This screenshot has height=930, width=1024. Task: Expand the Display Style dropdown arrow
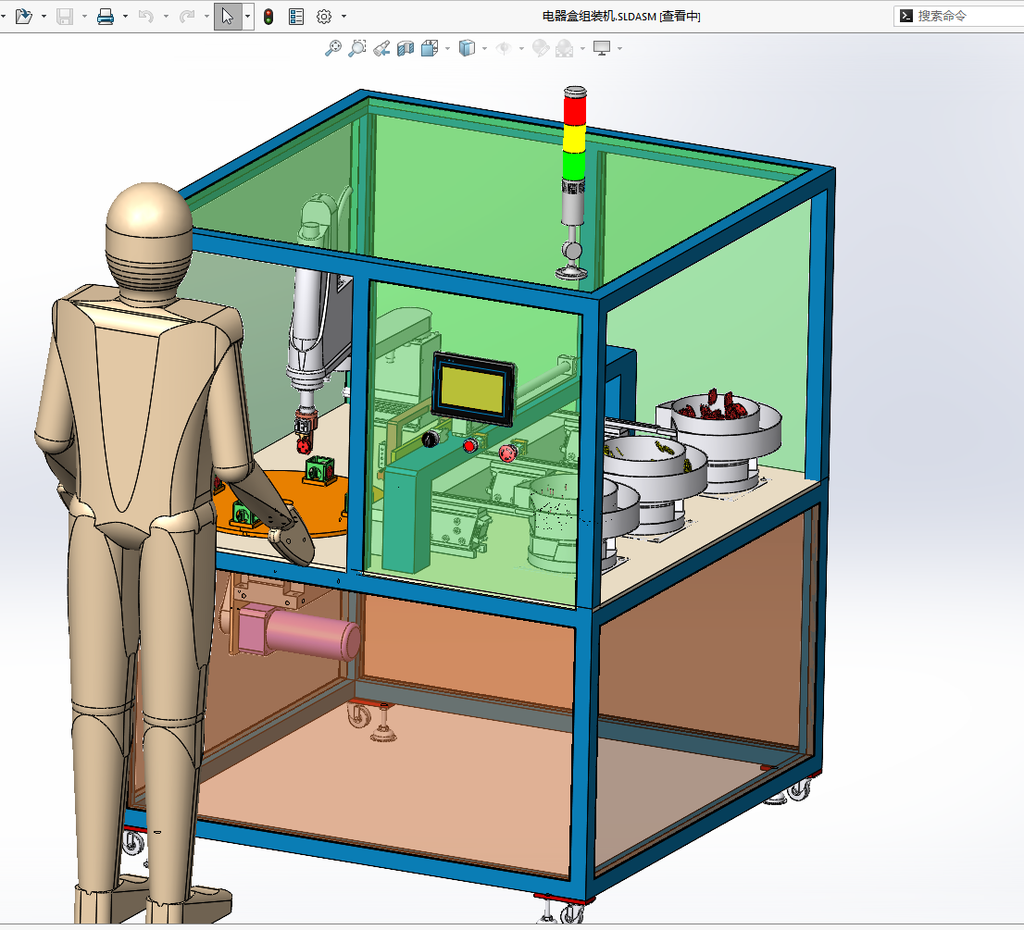click(485, 48)
